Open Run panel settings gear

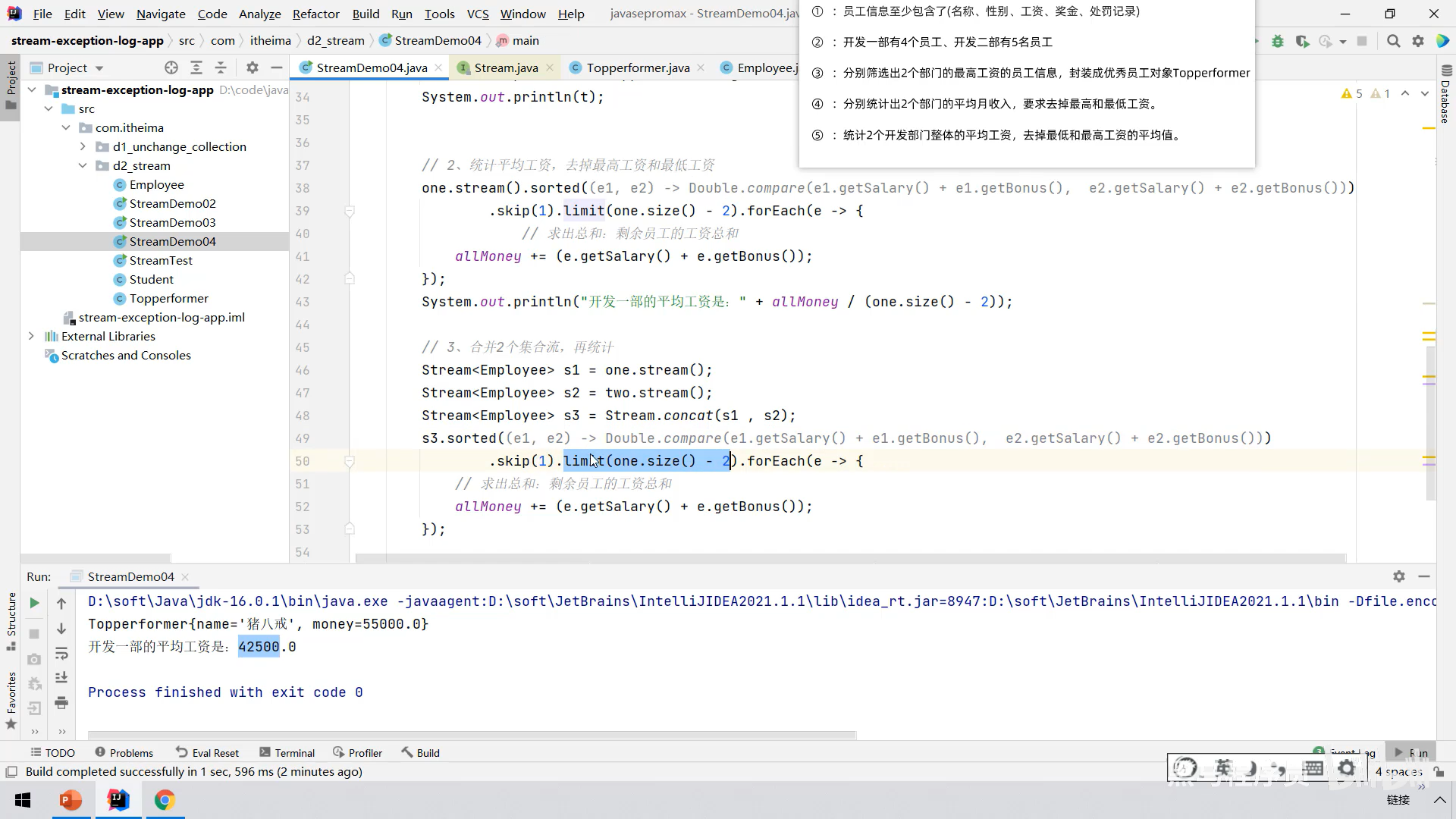pos(1398,576)
